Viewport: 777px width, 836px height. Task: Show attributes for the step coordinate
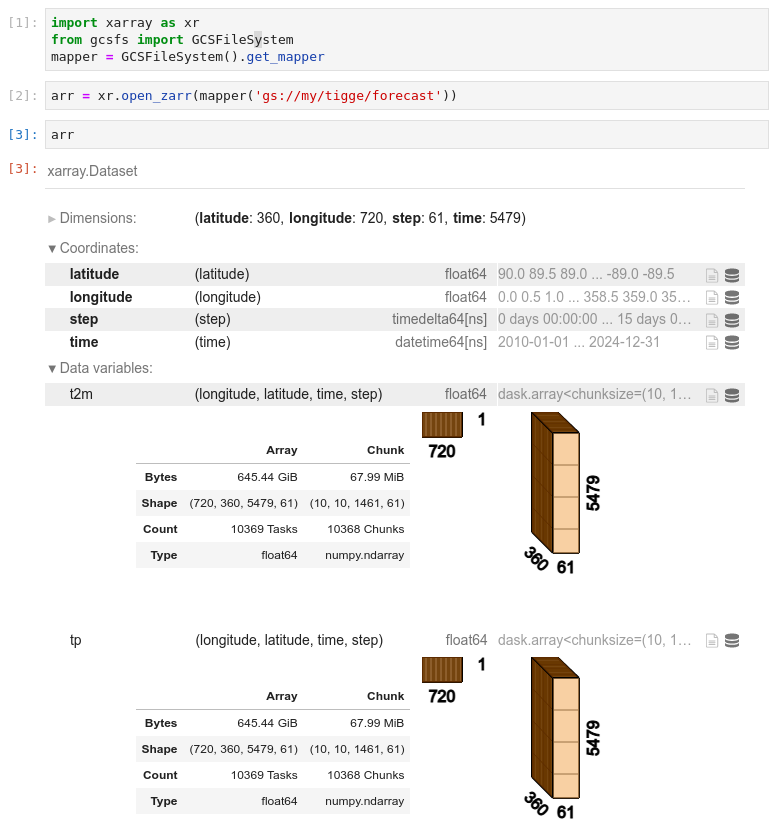(711, 320)
